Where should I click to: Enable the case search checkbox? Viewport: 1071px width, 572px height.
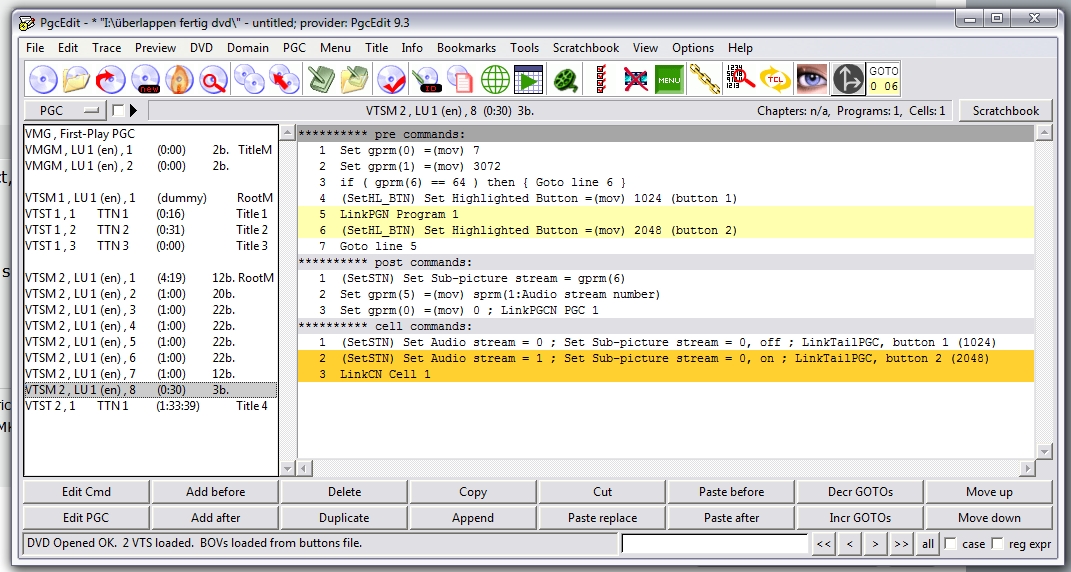tap(951, 544)
